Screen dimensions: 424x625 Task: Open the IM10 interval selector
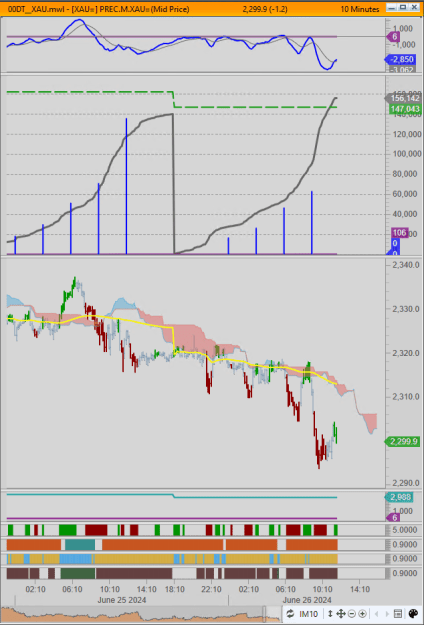coord(309,613)
